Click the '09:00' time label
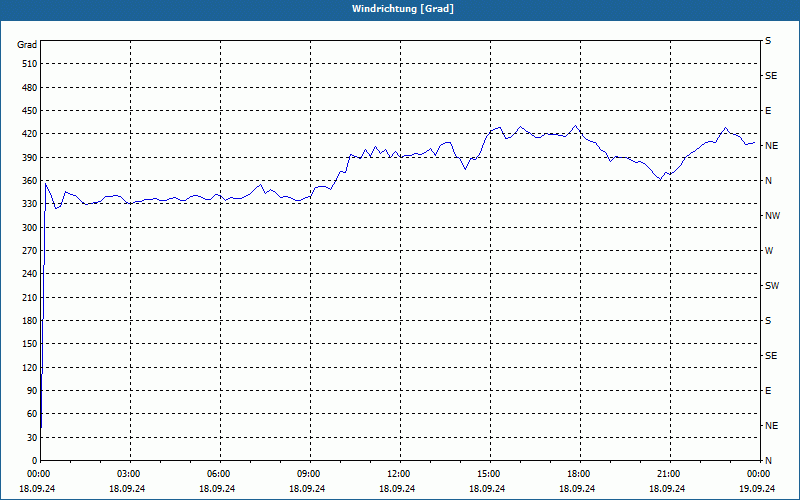800x500 pixels. (x=310, y=474)
